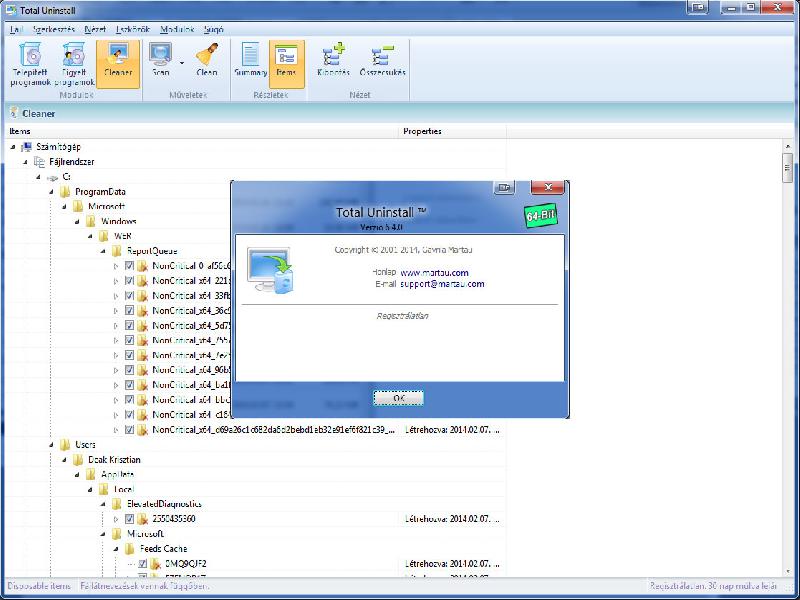
Task: Open the Scan button dropdown arrow
Action: click(x=182, y=63)
